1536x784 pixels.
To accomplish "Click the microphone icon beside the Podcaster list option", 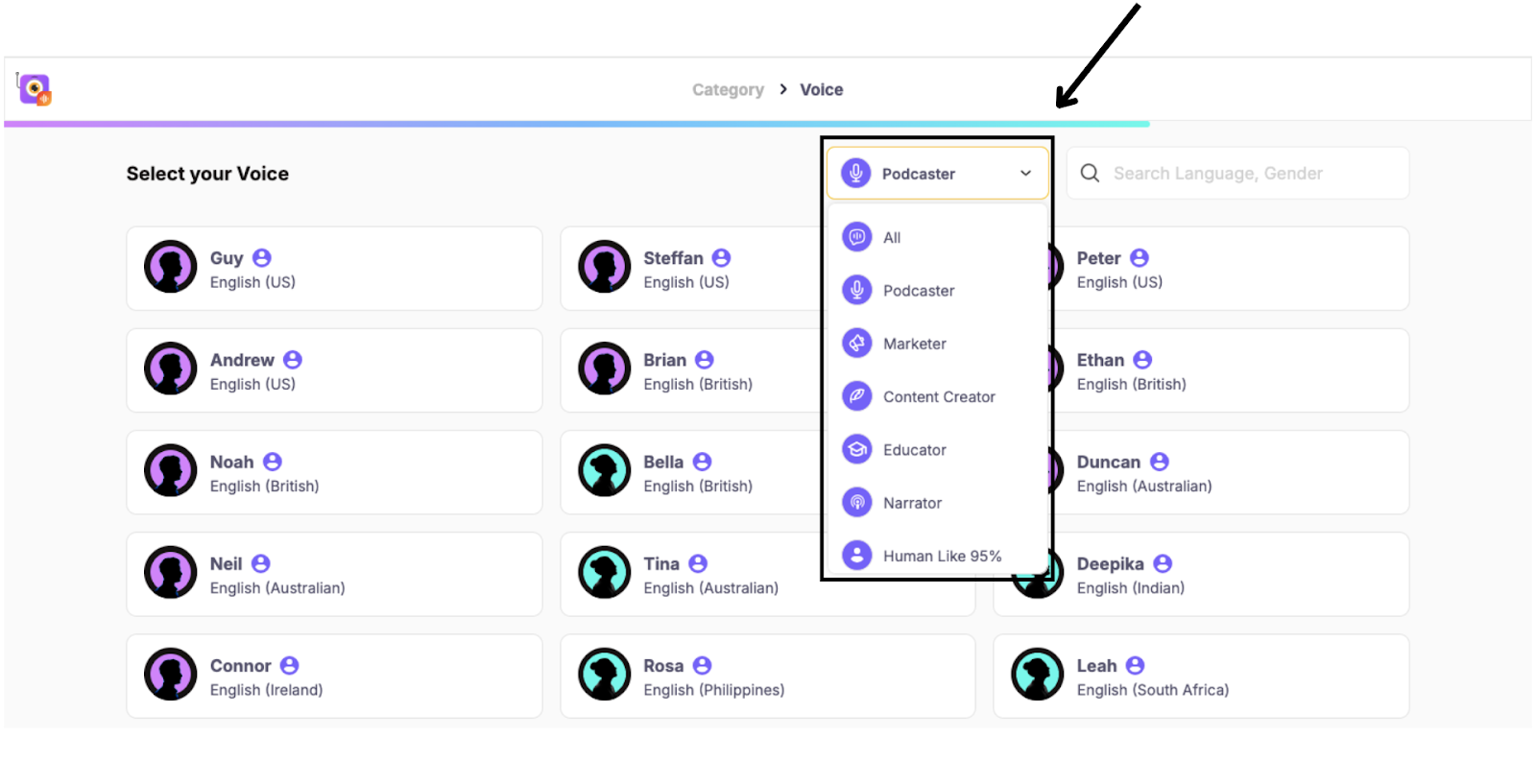I will coord(856,289).
